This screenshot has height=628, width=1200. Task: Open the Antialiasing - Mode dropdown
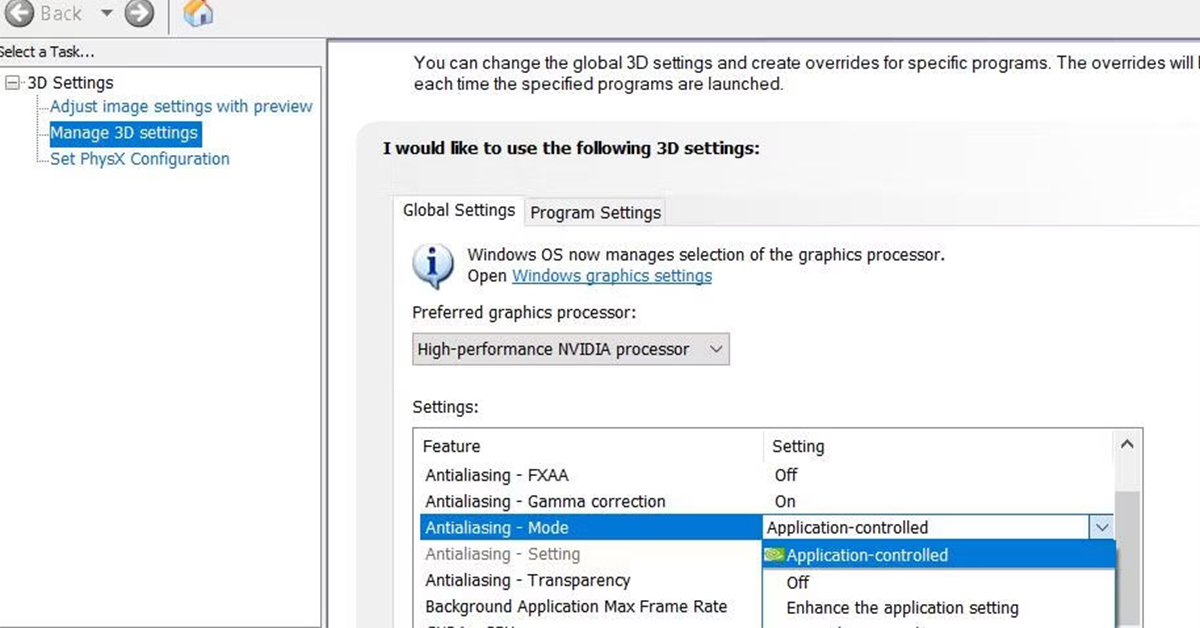(x=1102, y=527)
